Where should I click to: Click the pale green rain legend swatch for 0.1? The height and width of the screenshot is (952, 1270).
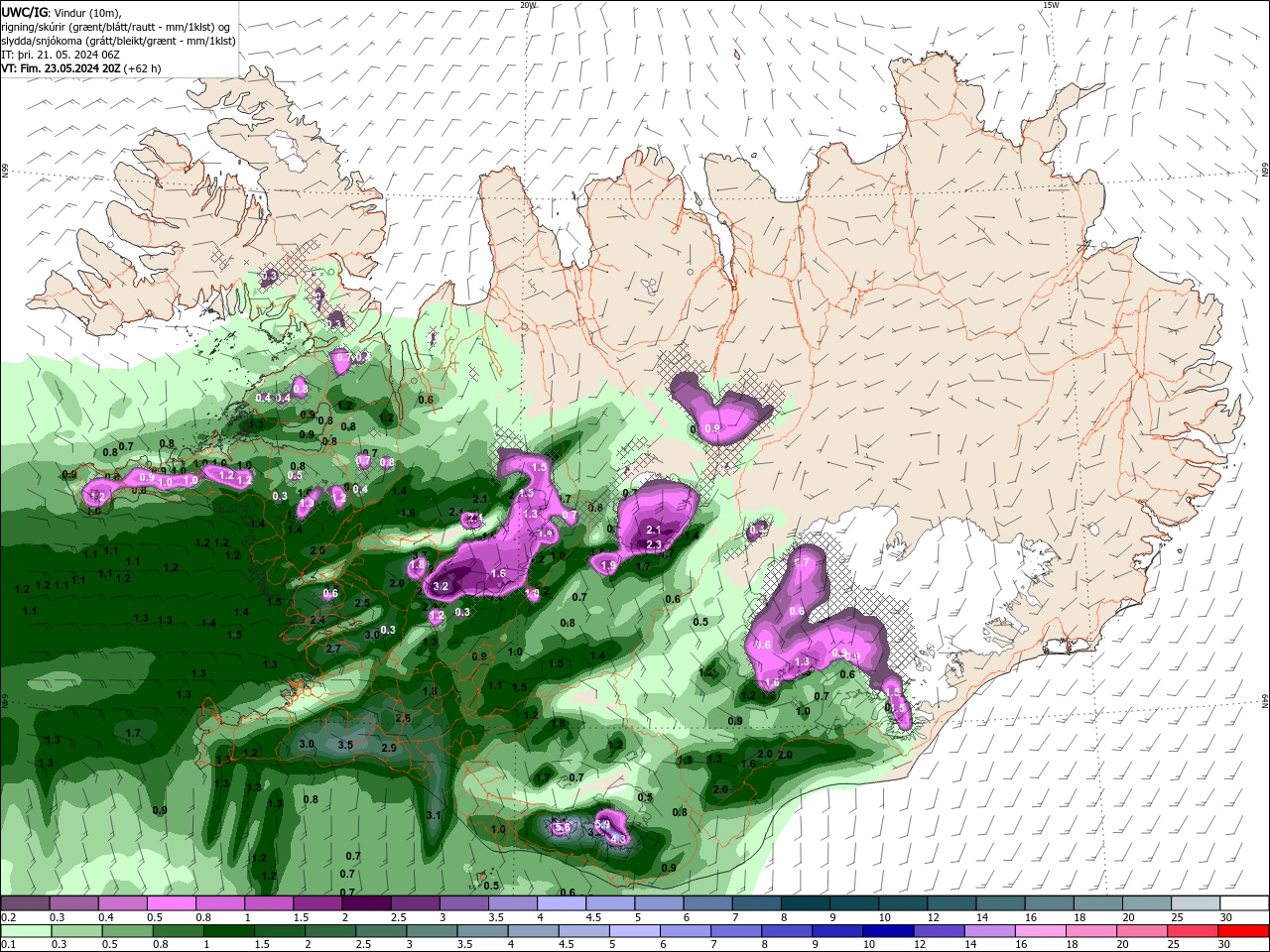pyautogui.click(x=25, y=931)
